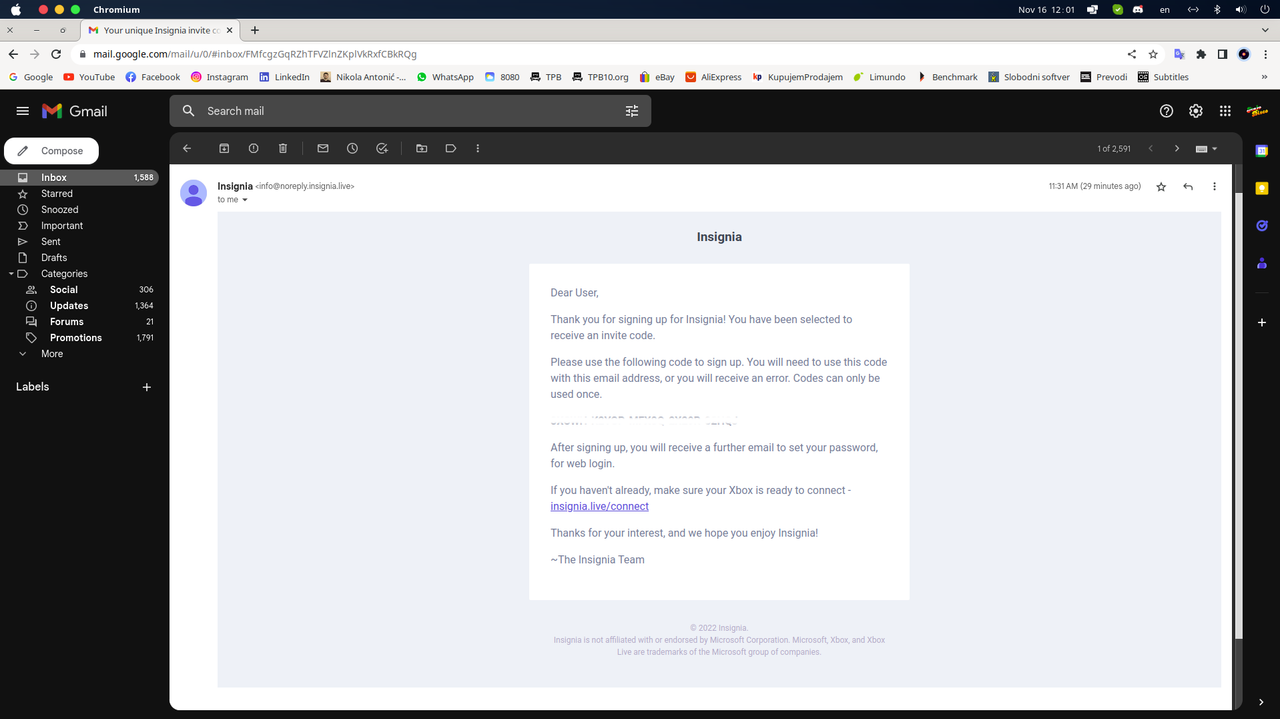Expand More in the left sidebar

(x=51, y=354)
